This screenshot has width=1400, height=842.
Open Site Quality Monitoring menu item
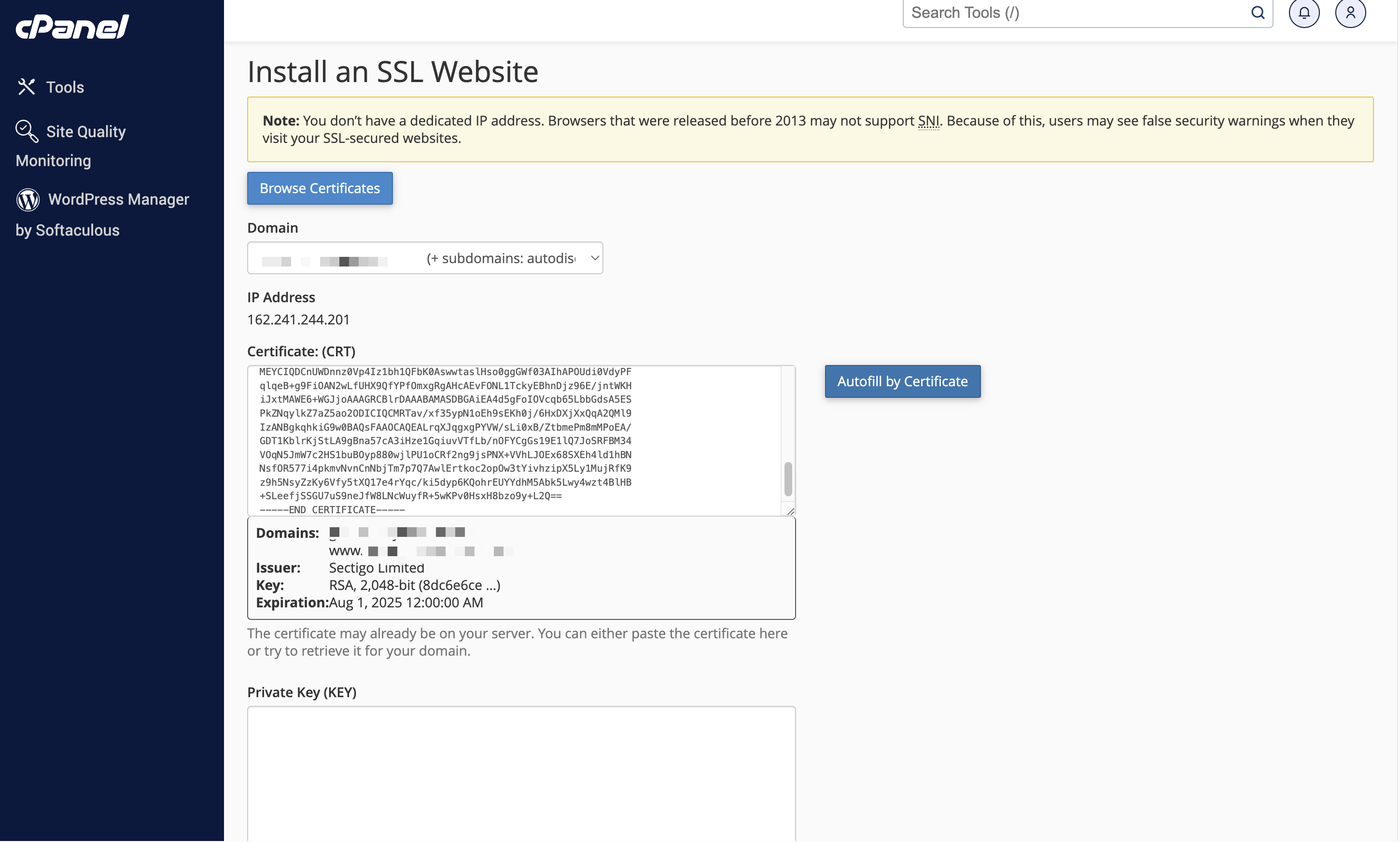coord(71,146)
